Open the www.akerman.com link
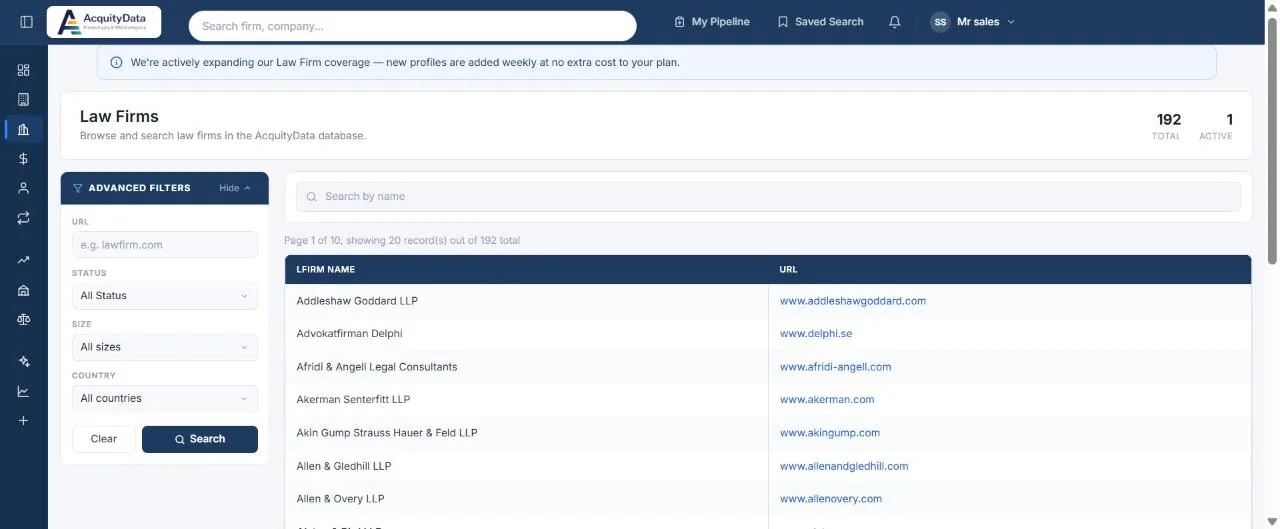 click(x=827, y=400)
